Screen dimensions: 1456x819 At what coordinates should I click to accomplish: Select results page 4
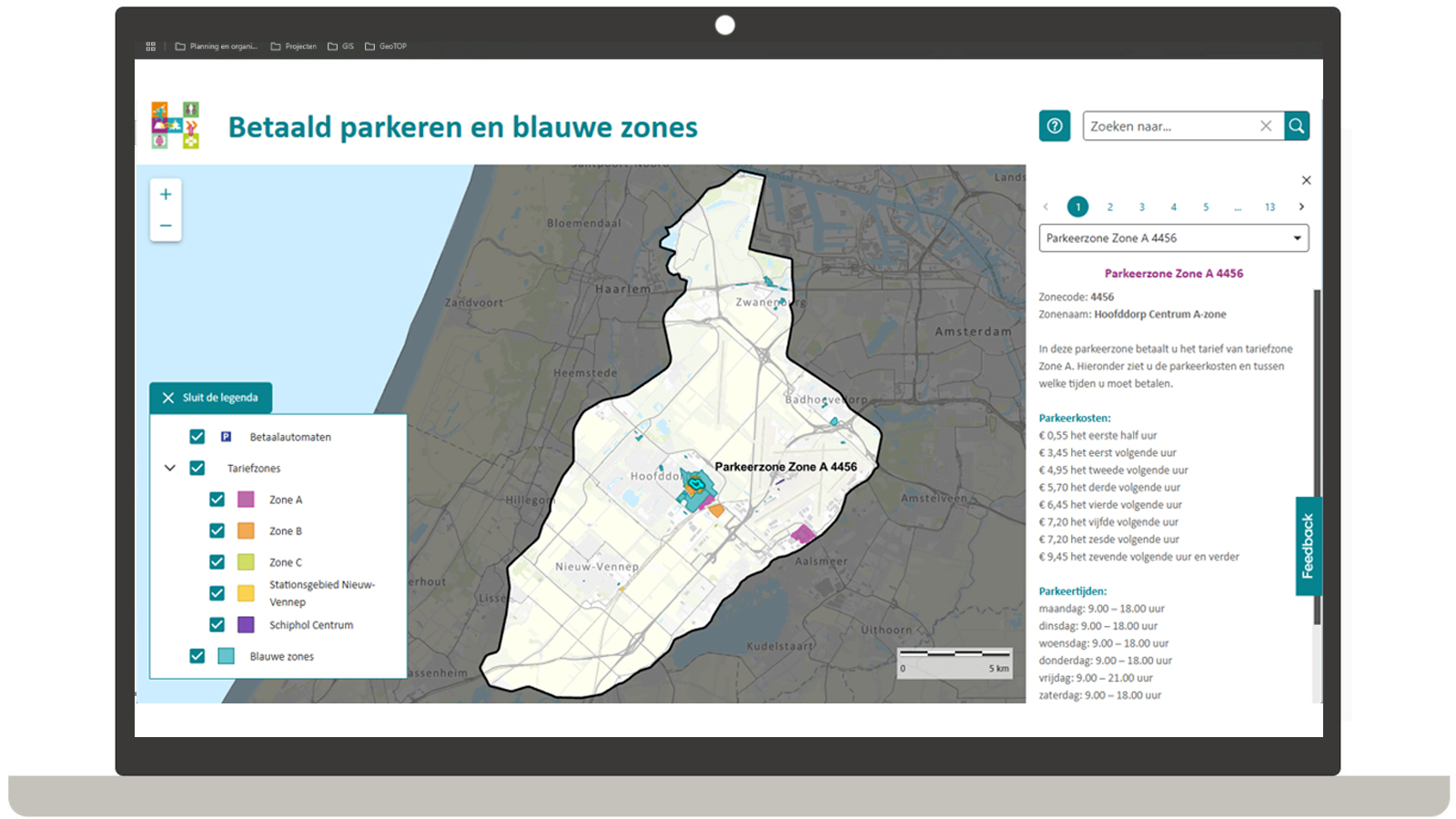(x=1174, y=207)
